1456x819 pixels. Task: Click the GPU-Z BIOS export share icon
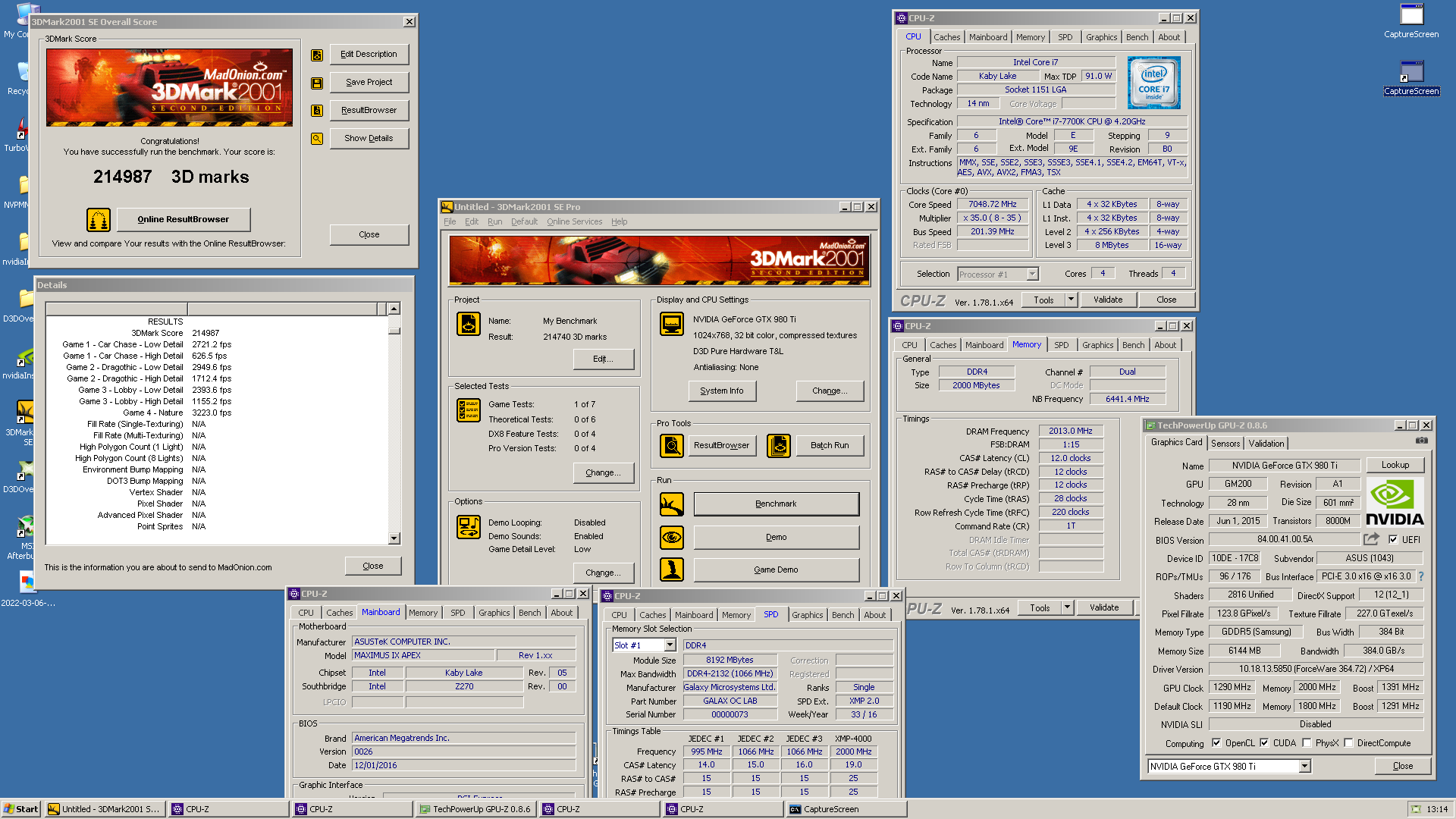click(x=1371, y=539)
